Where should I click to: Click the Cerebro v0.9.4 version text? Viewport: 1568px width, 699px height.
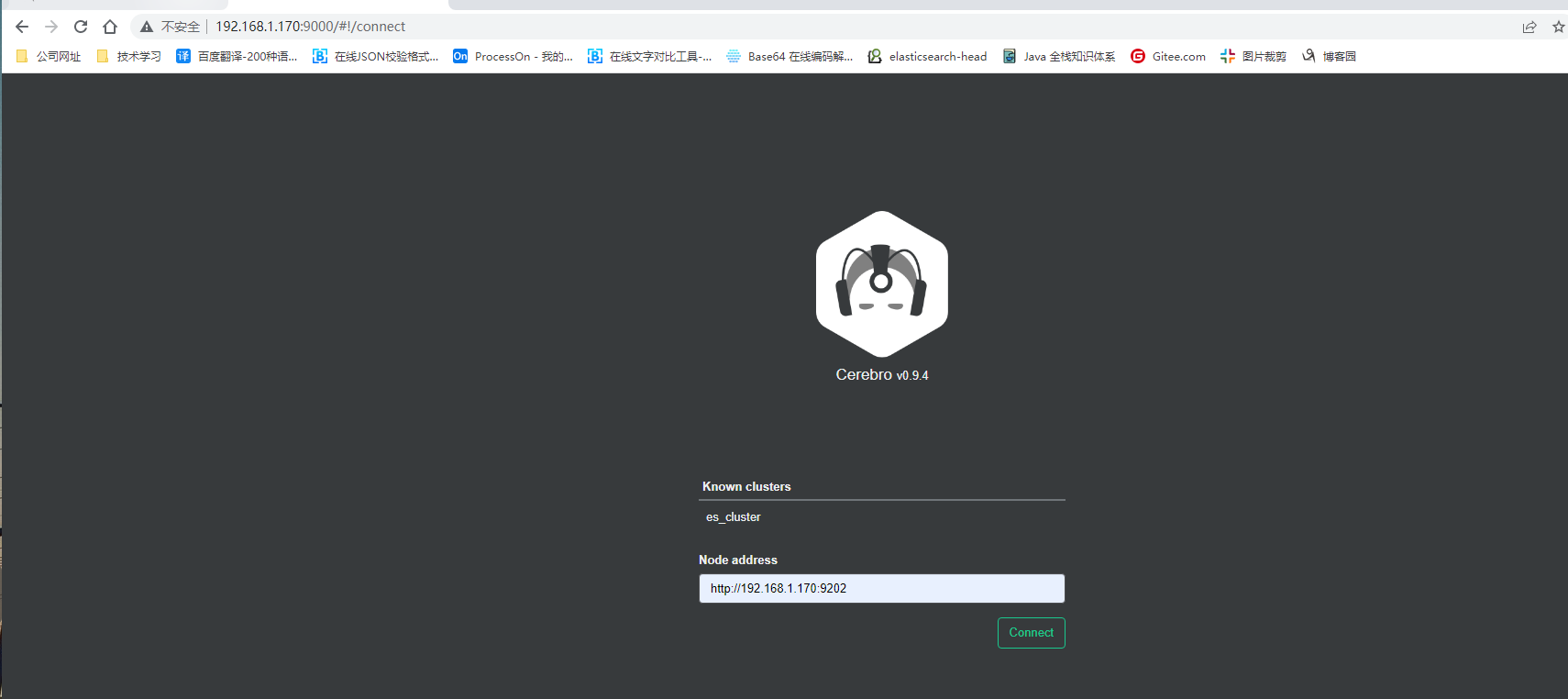(x=882, y=375)
